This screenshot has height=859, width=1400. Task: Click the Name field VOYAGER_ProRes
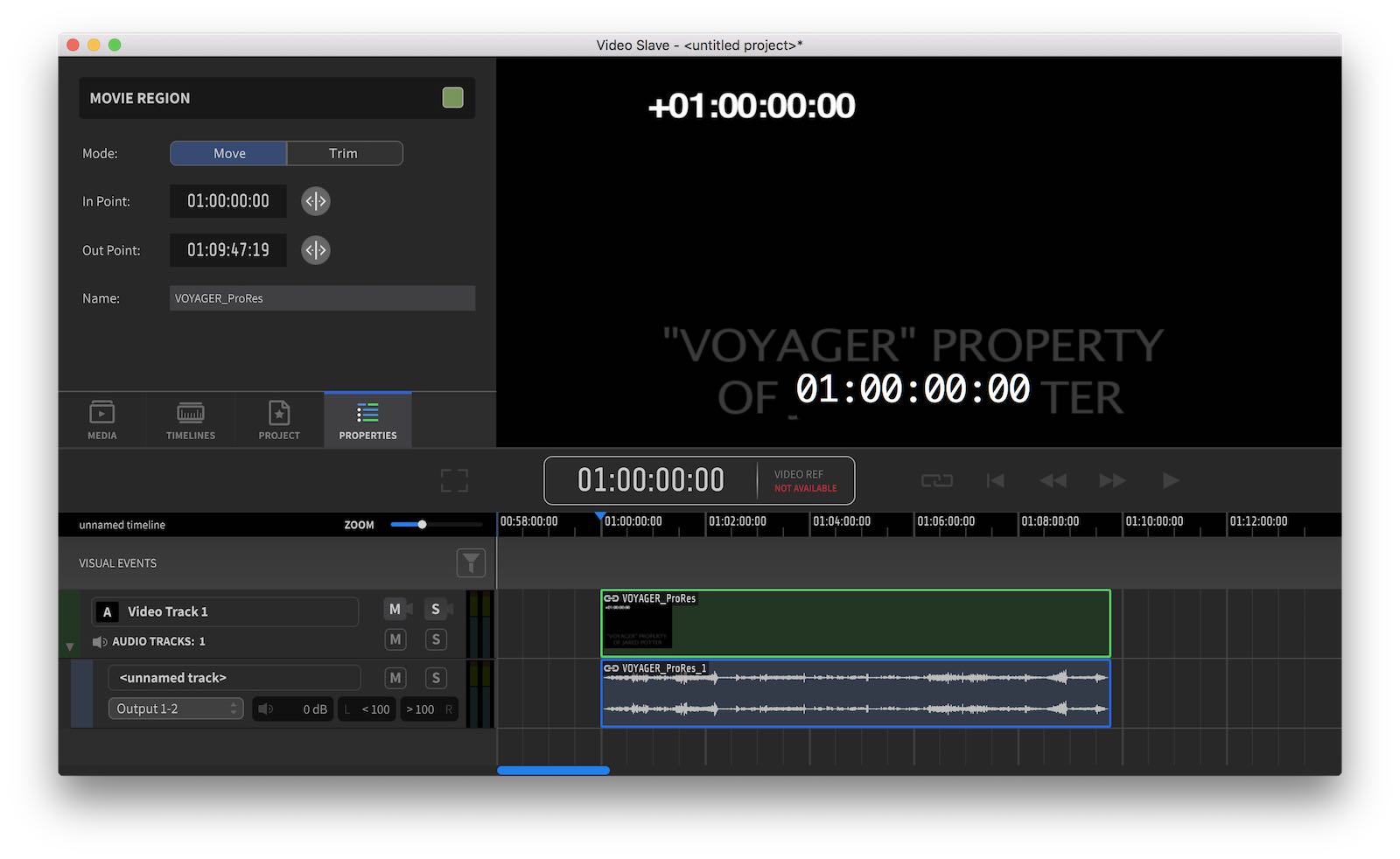coord(322,298)
